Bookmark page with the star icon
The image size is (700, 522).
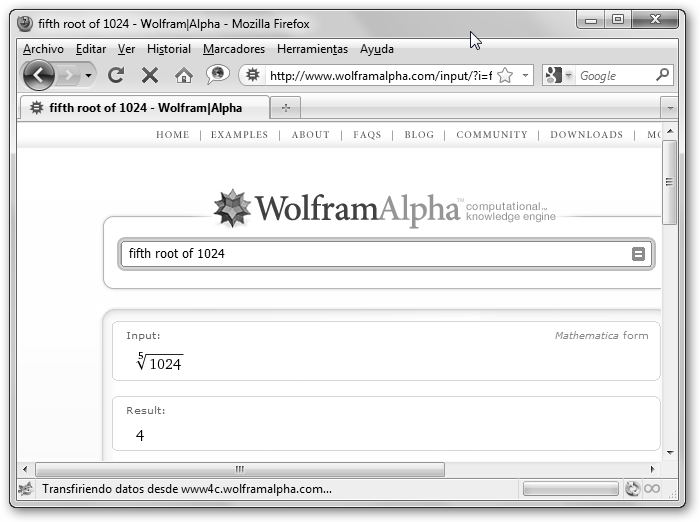click(x=505, y=75)
